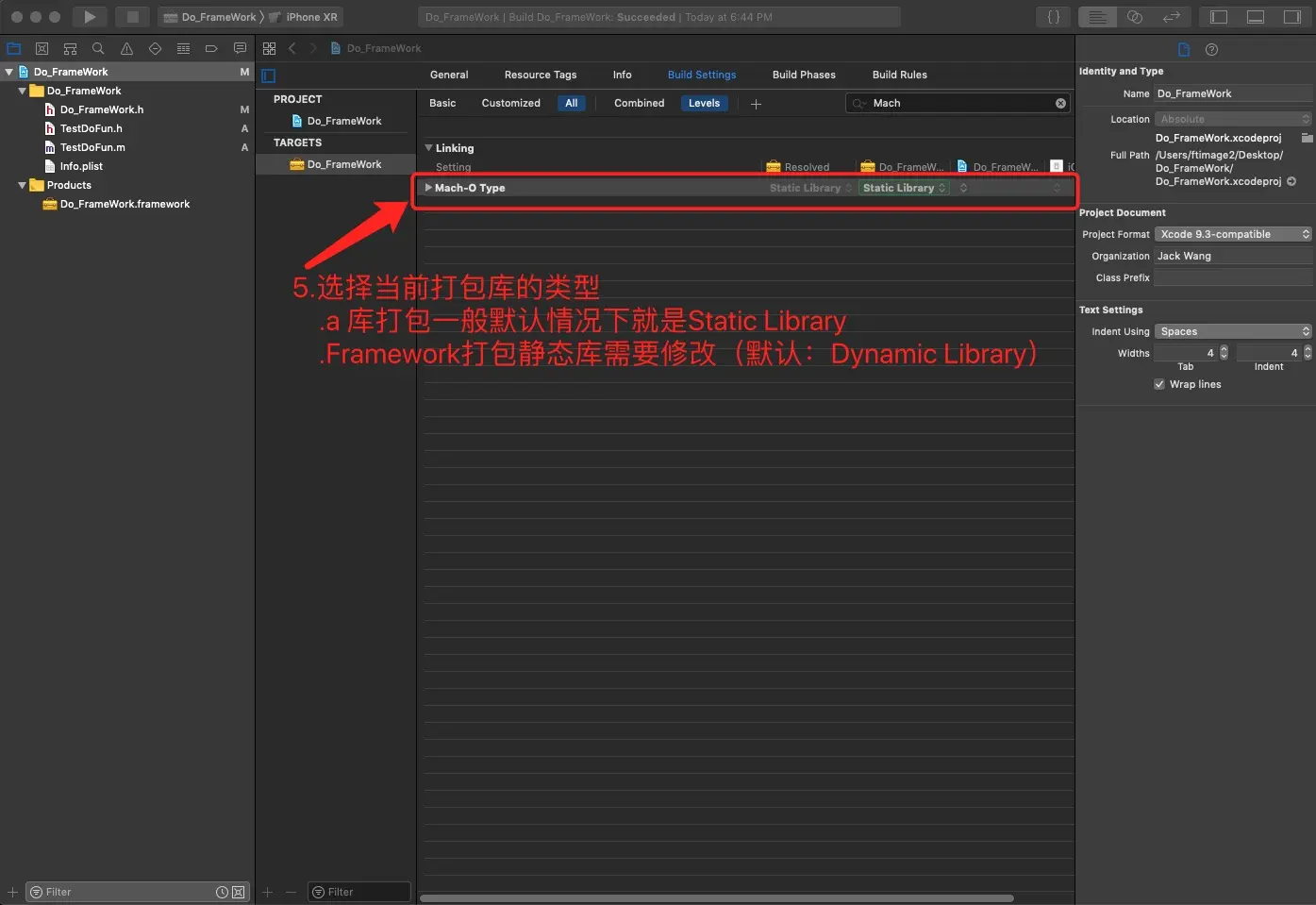Screen dimensions: 1316x905
Task: Collapse the Products group
Action: tap(23, 185)
